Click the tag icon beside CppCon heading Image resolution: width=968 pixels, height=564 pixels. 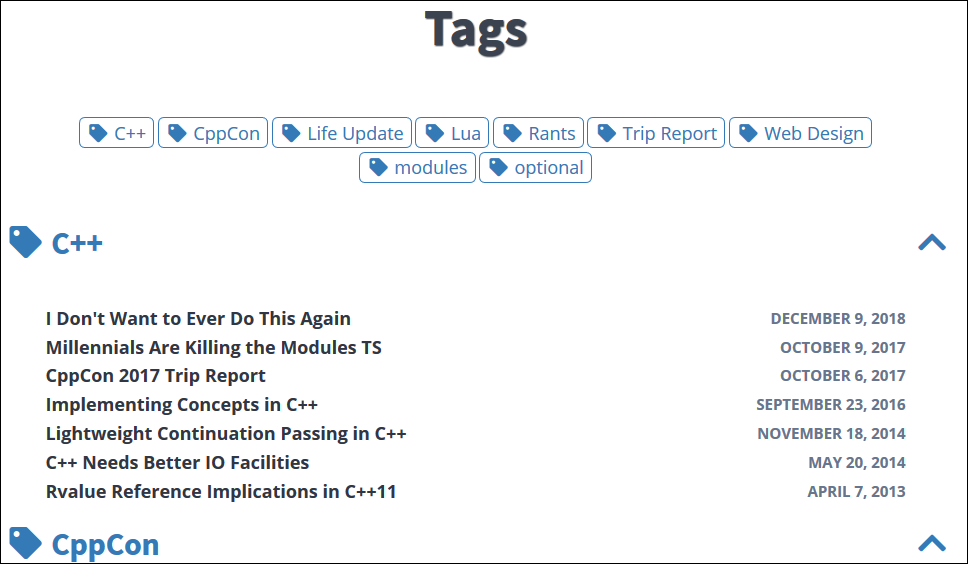click(x=25, y=543)
